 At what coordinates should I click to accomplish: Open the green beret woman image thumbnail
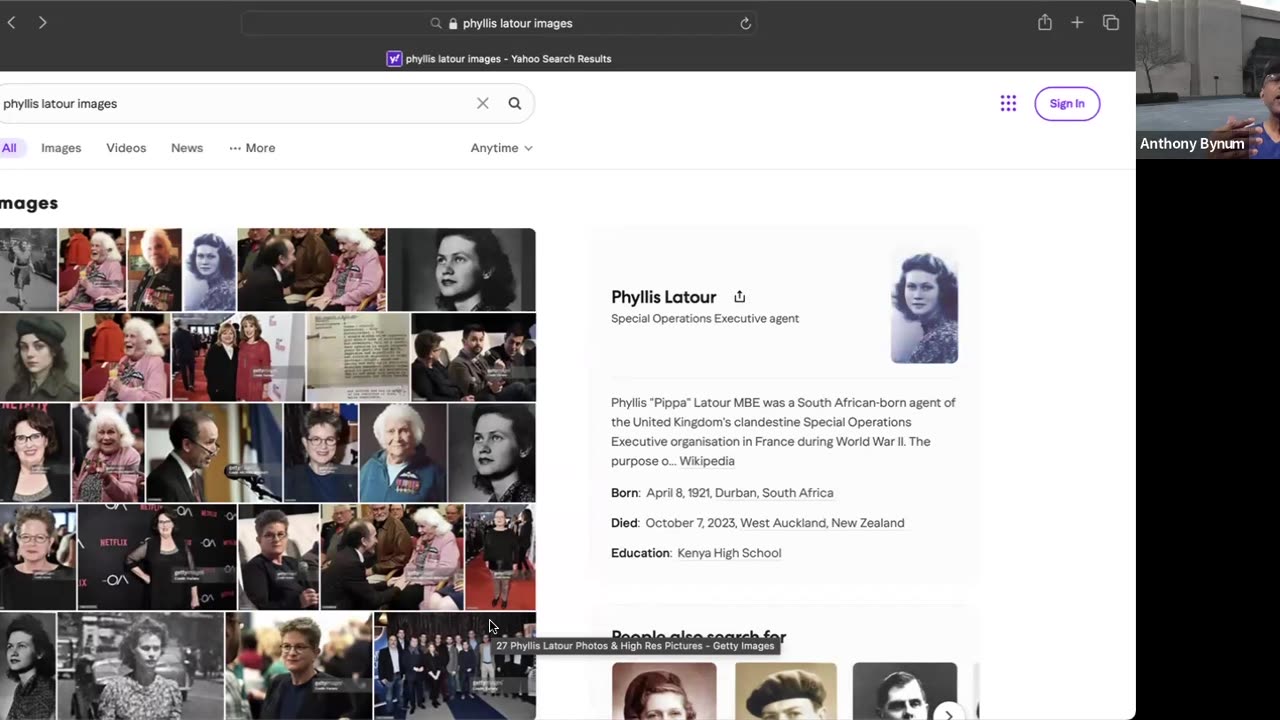40,357
